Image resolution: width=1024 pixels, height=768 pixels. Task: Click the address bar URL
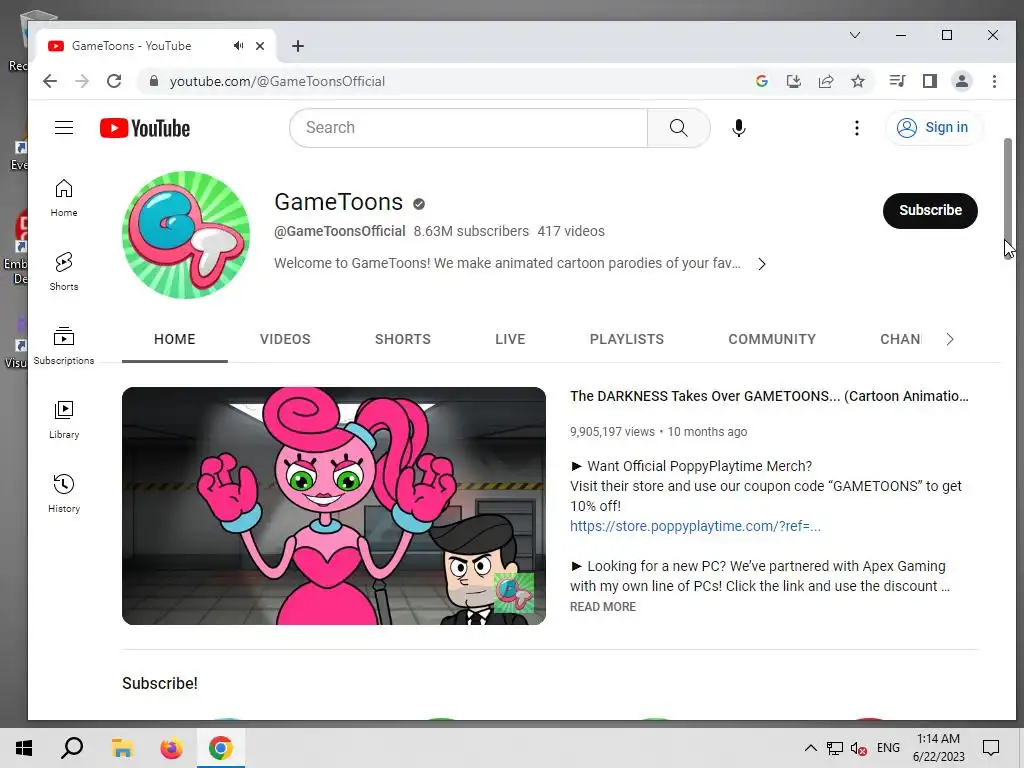[x=277, y=81]
